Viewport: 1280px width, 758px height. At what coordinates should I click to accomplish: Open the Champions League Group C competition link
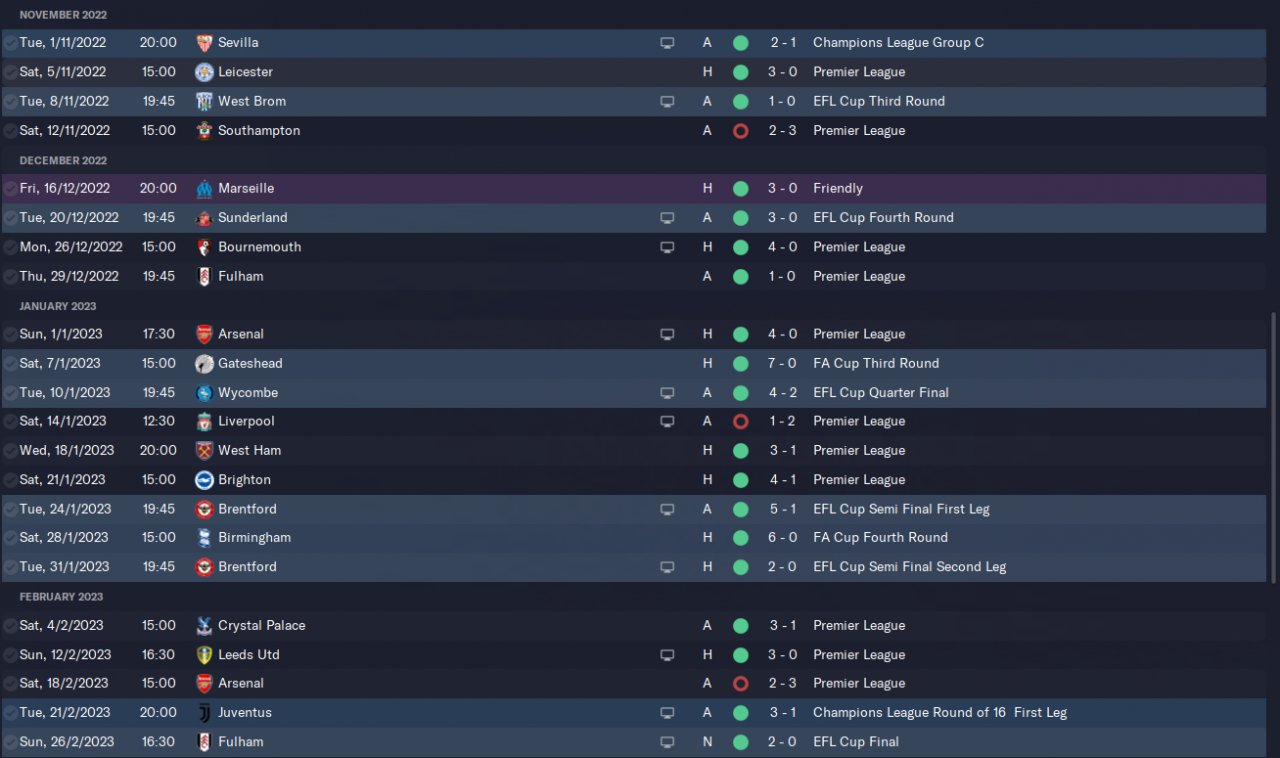898,43
